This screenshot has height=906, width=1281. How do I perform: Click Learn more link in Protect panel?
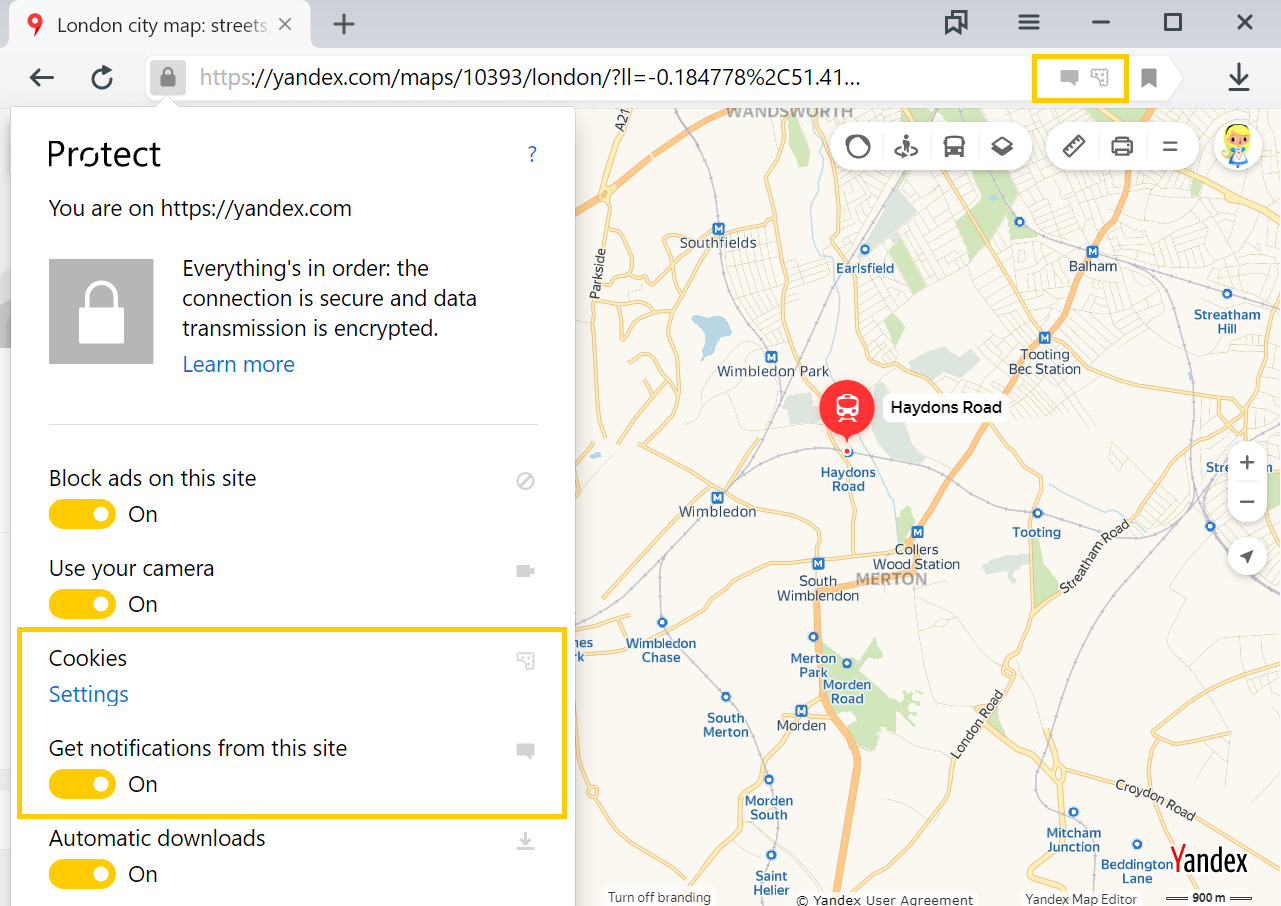pos(238,365)
